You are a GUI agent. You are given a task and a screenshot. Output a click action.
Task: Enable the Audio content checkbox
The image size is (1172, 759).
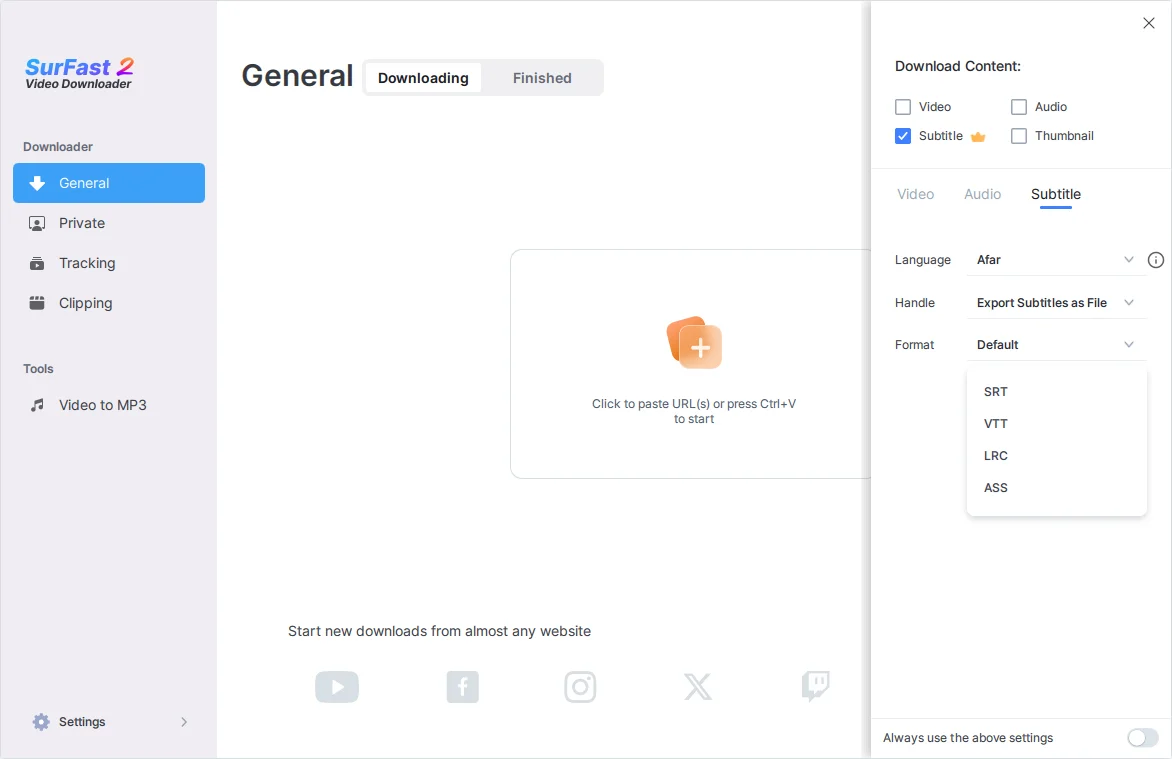tap(1019, 107)
